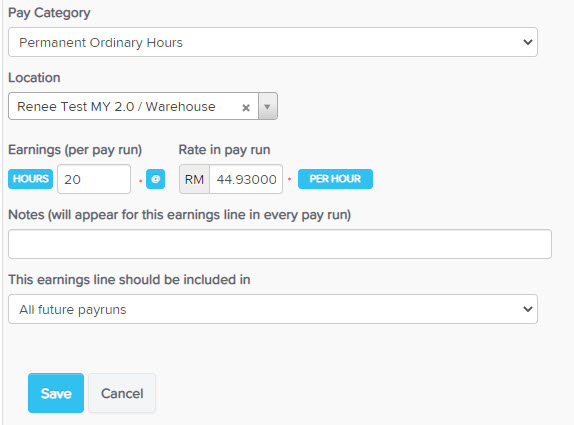Click the Save button

tap(56, 393)
